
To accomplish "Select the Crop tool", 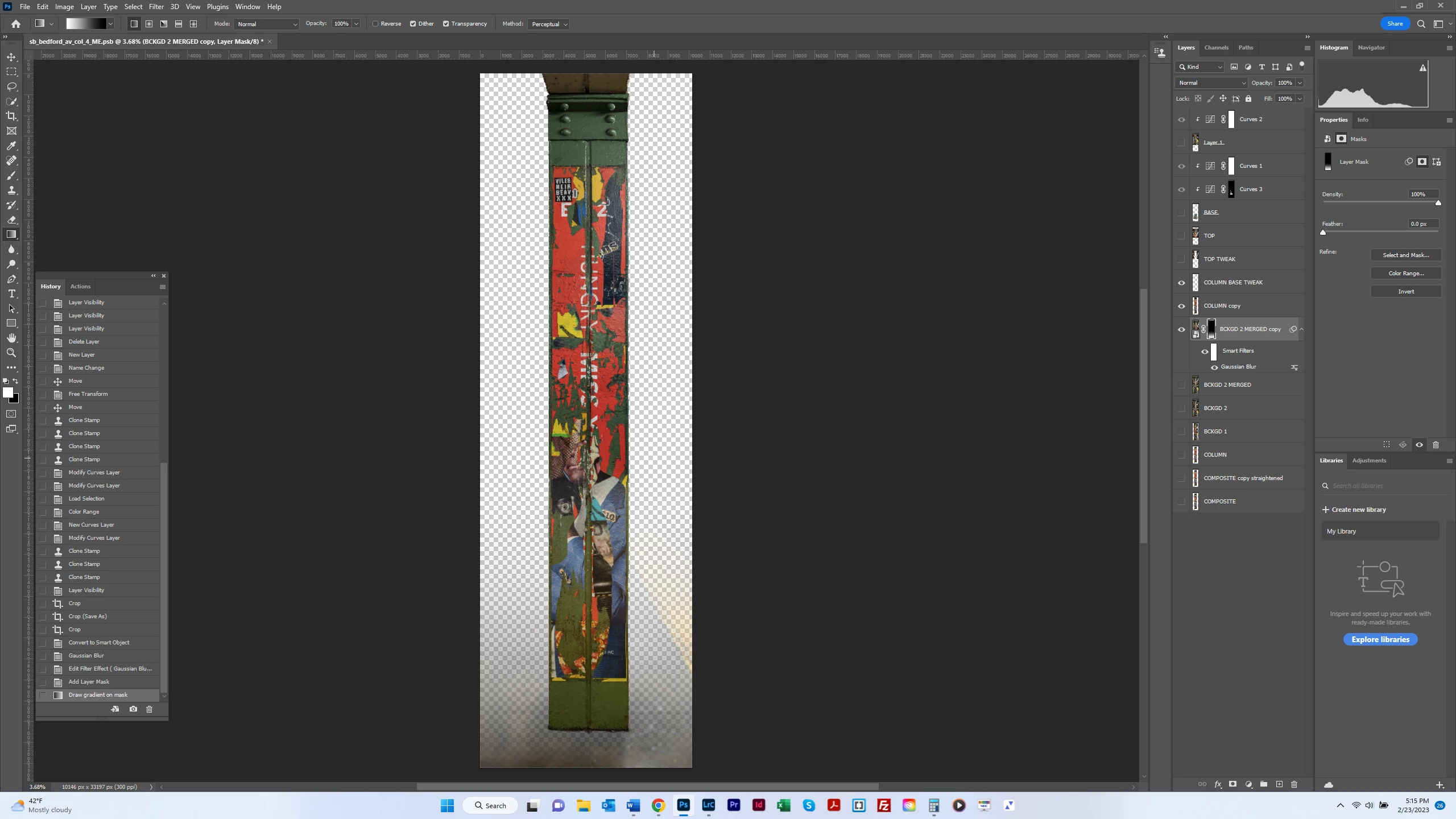I will [11, 116].
